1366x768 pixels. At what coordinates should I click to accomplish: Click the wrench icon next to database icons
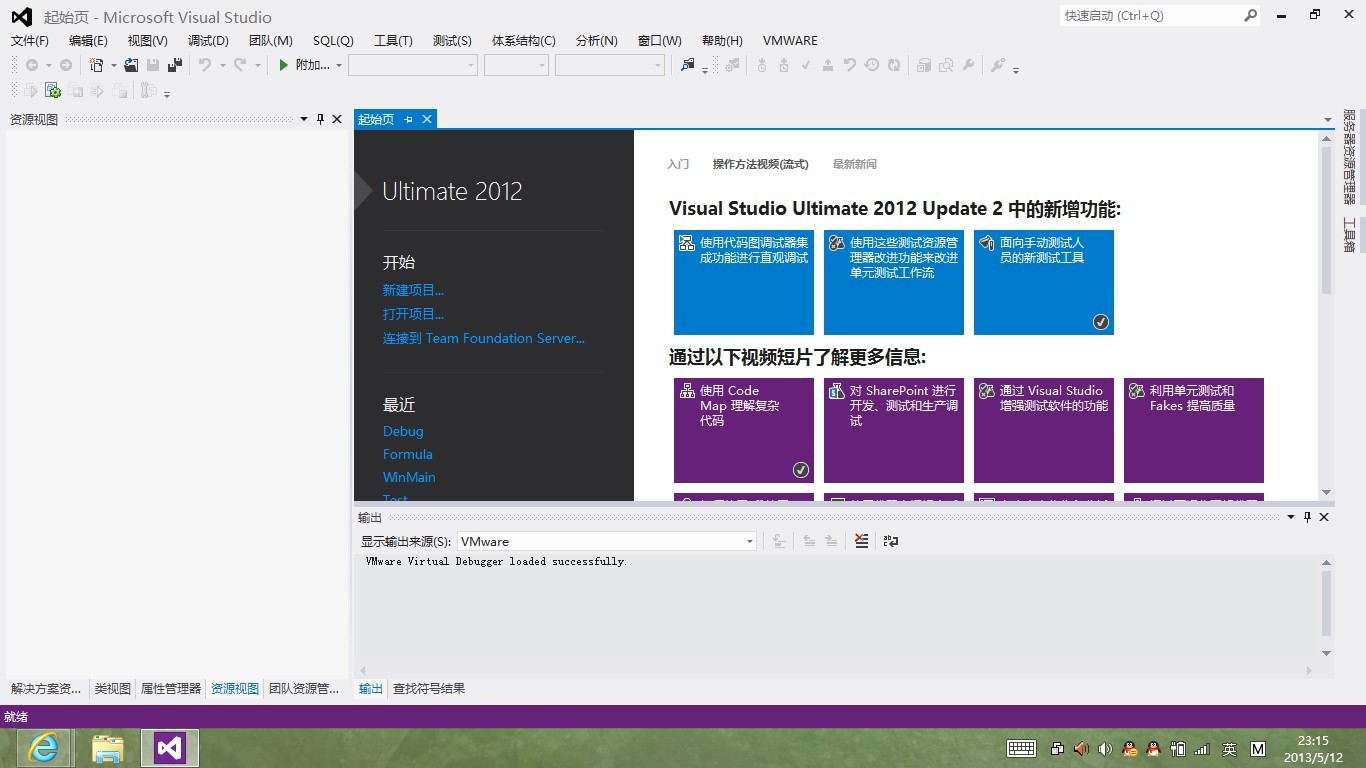[x=968, y=65]
